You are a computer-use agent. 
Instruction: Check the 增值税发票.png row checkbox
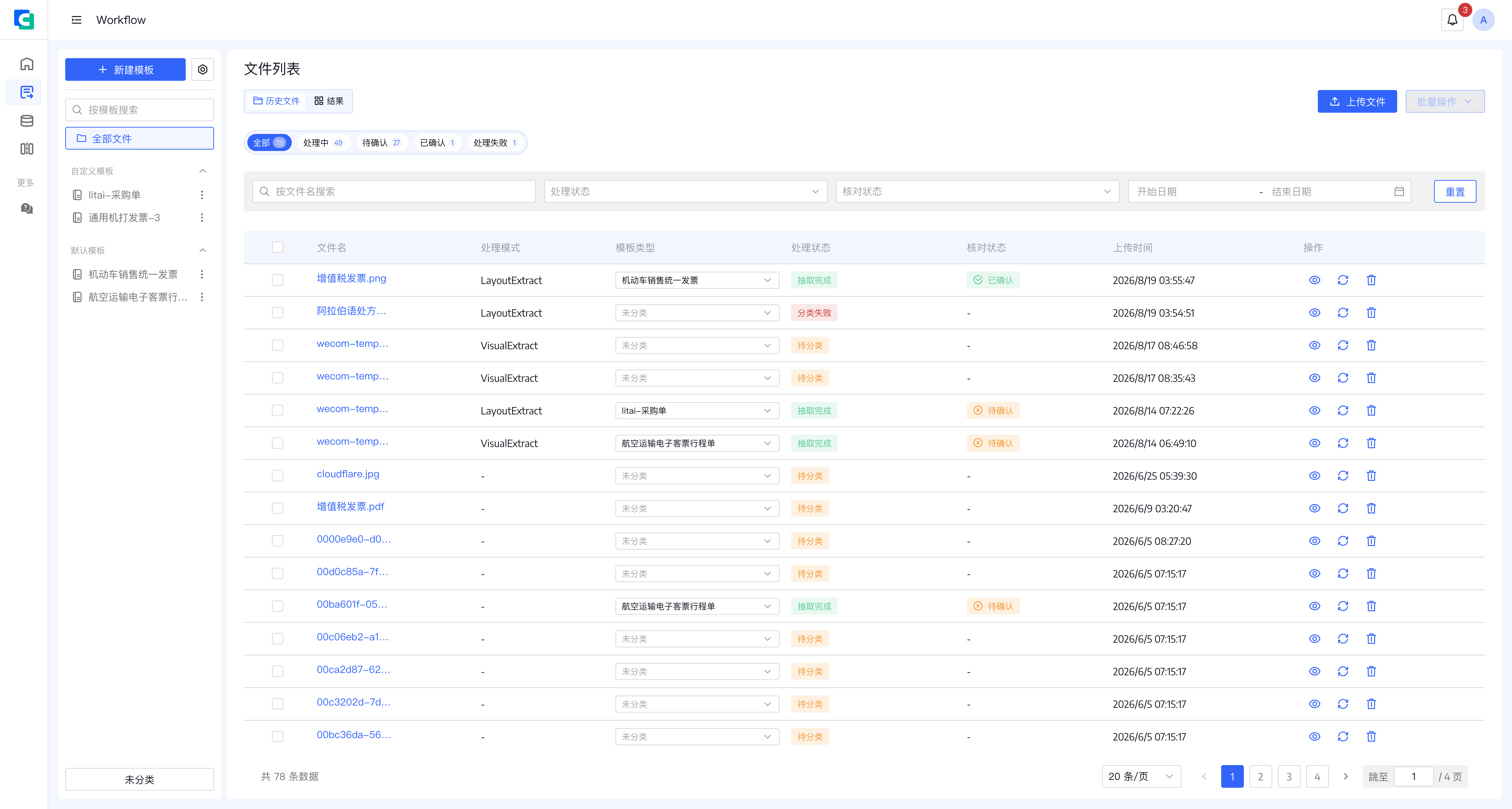[278, 280]
